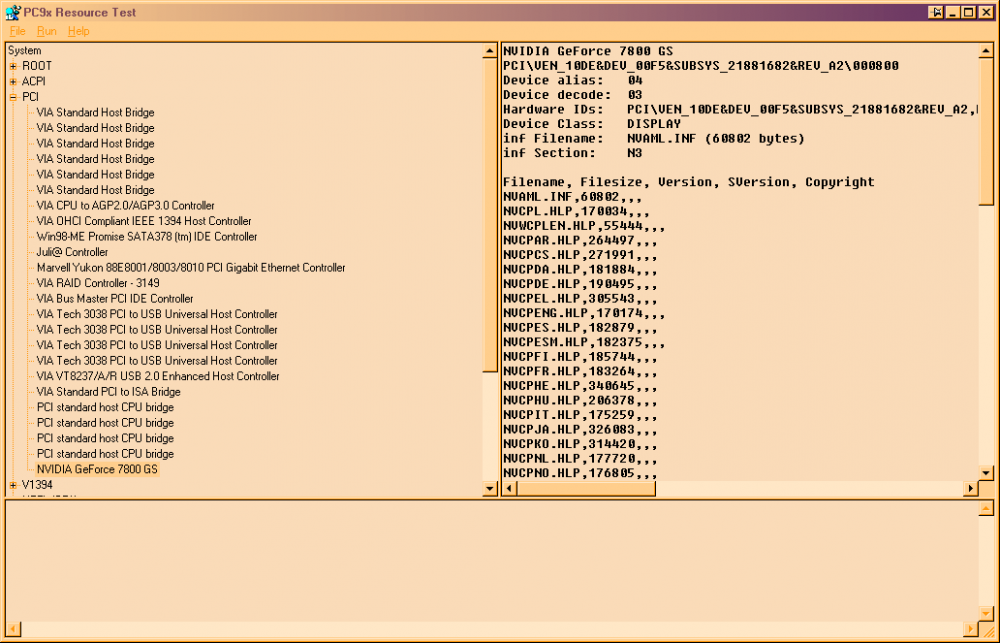Image resolution: width=1000 pixels, height=643 pixels.
Task: Select Marvell Yukon Gigabit Ethernet Controller entry
Action: click(x=190, y=268)
